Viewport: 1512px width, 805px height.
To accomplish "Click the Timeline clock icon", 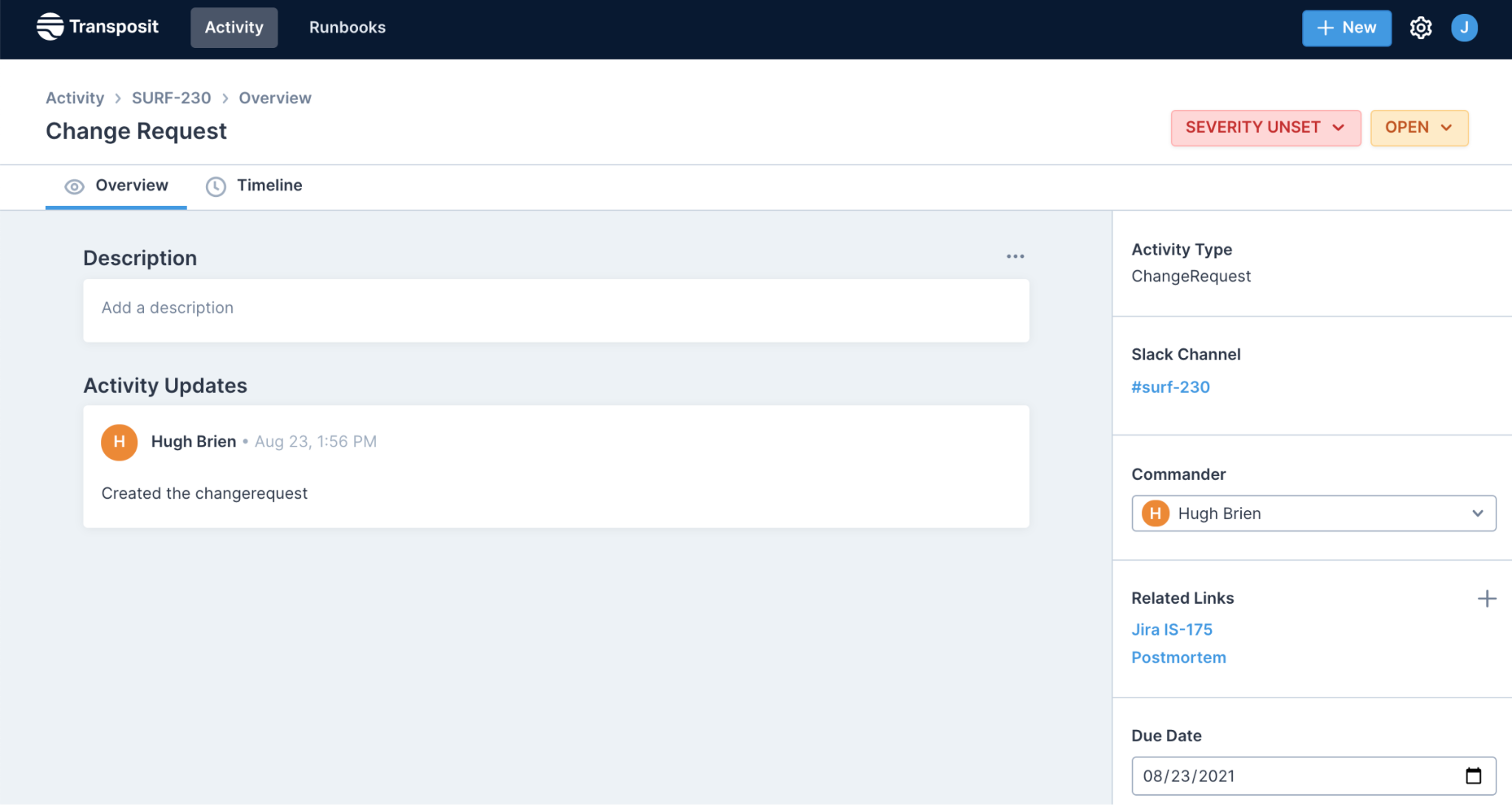I will pos(216,186).
